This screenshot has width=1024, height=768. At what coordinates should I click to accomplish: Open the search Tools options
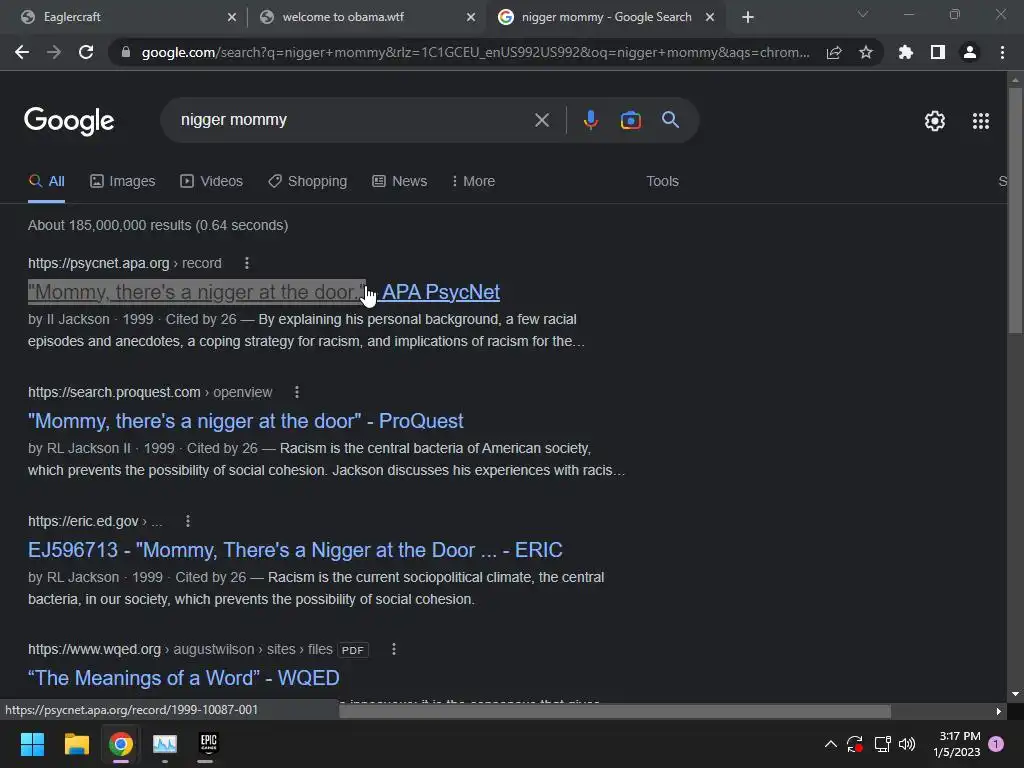coord(662,181)
